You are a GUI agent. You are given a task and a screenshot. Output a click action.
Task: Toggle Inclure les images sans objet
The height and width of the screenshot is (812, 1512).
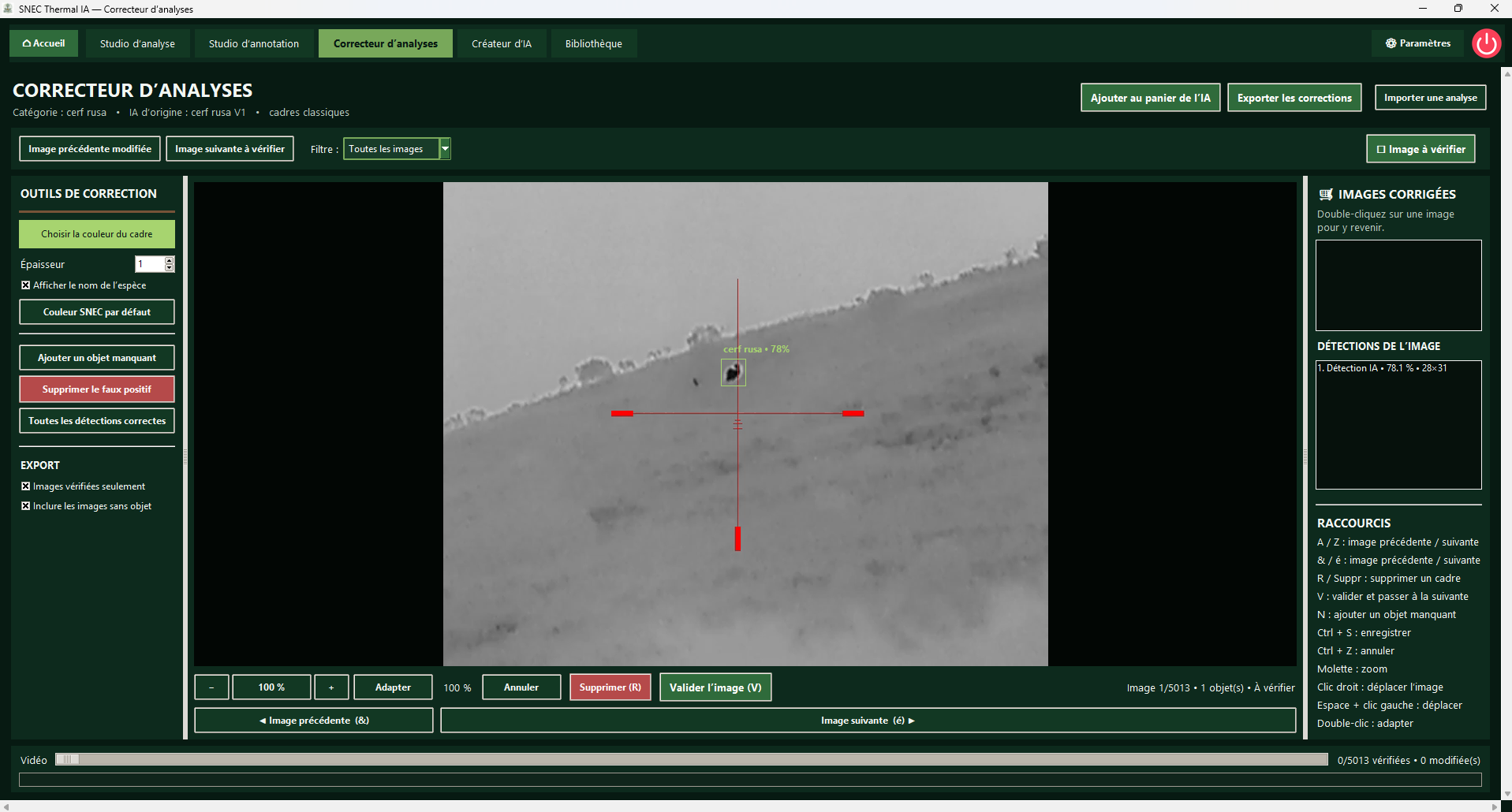point(25,506)
